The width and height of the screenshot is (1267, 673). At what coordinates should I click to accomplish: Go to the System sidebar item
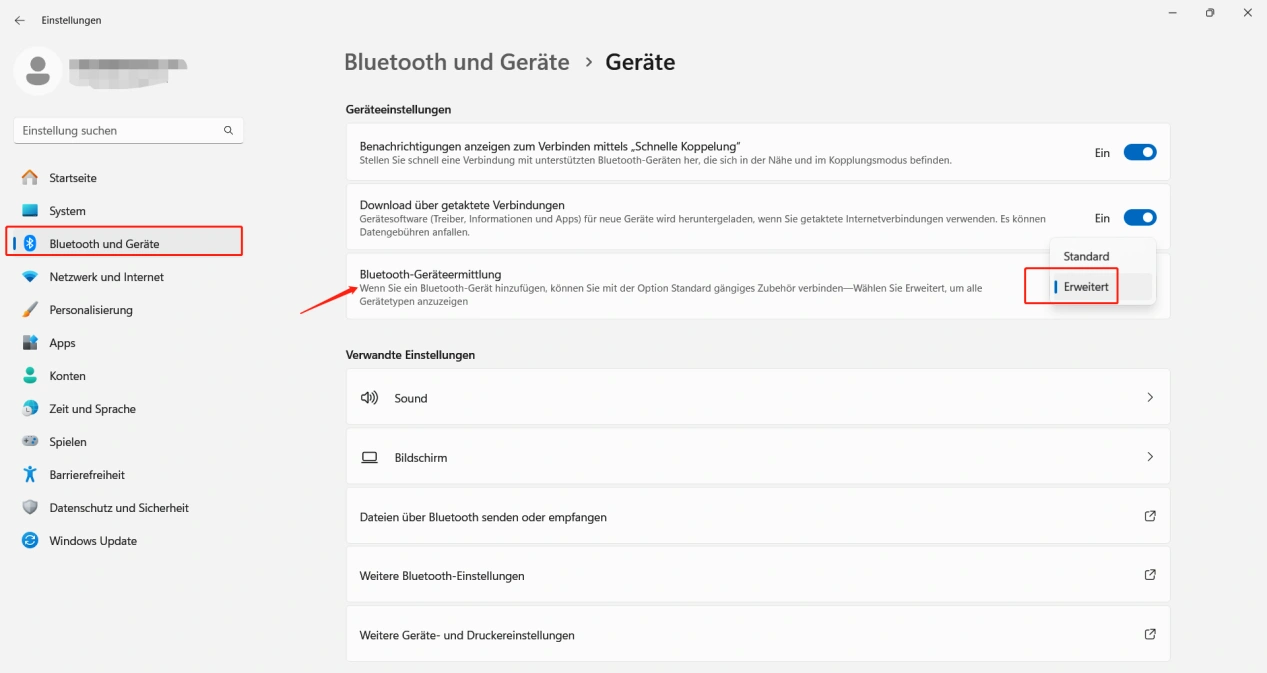click(67, 211)
